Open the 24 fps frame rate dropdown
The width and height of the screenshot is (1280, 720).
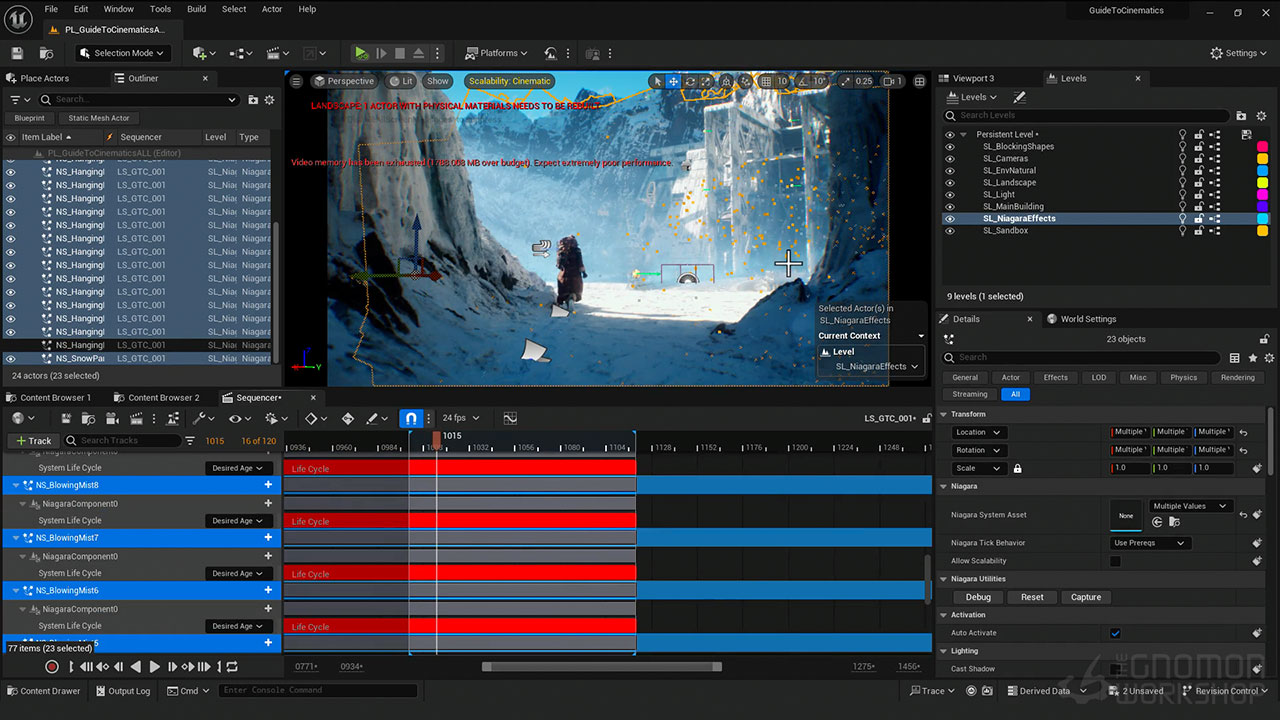pos(461,418)
